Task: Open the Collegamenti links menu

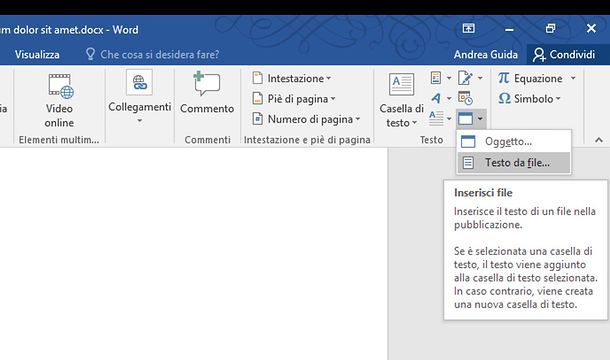Action: (139, 97)
